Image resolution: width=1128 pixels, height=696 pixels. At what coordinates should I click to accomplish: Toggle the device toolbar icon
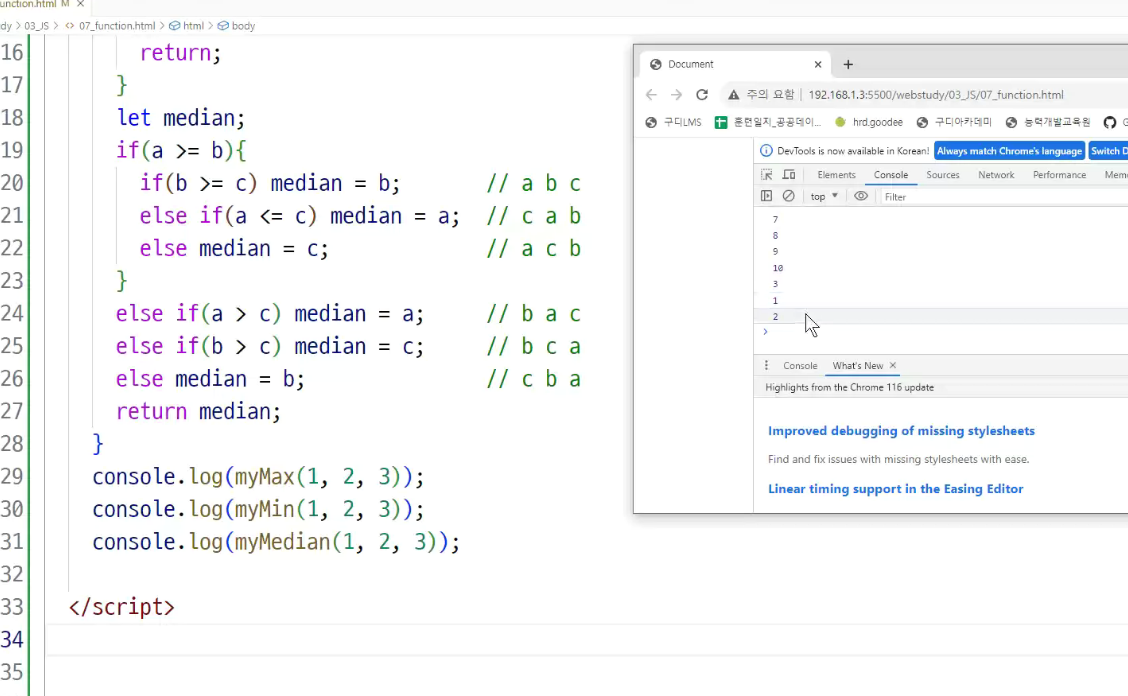[x=789, y=175]
